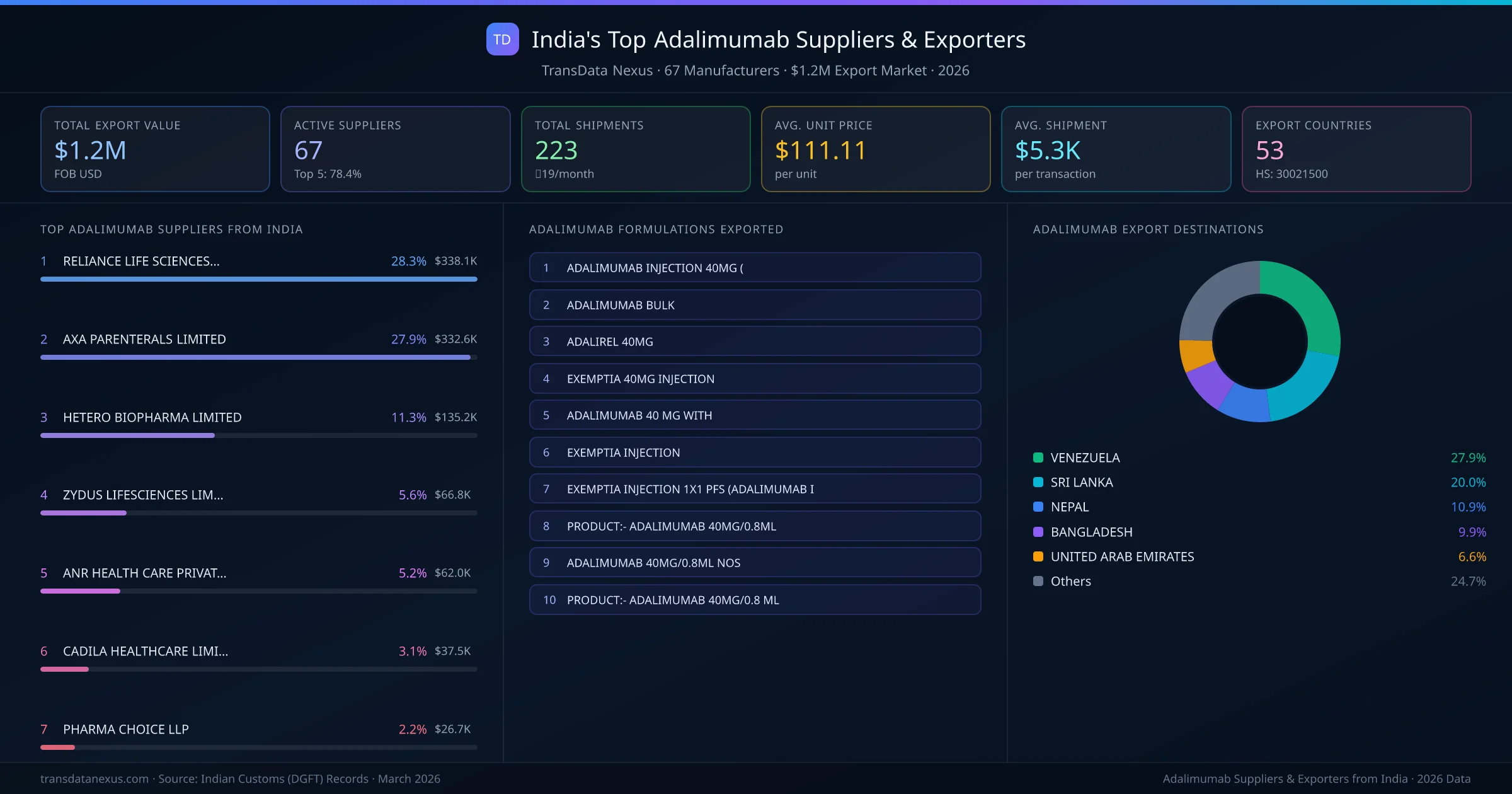Expand the EXEMPTIA 40MG INJECTION entry

point(755,378)
